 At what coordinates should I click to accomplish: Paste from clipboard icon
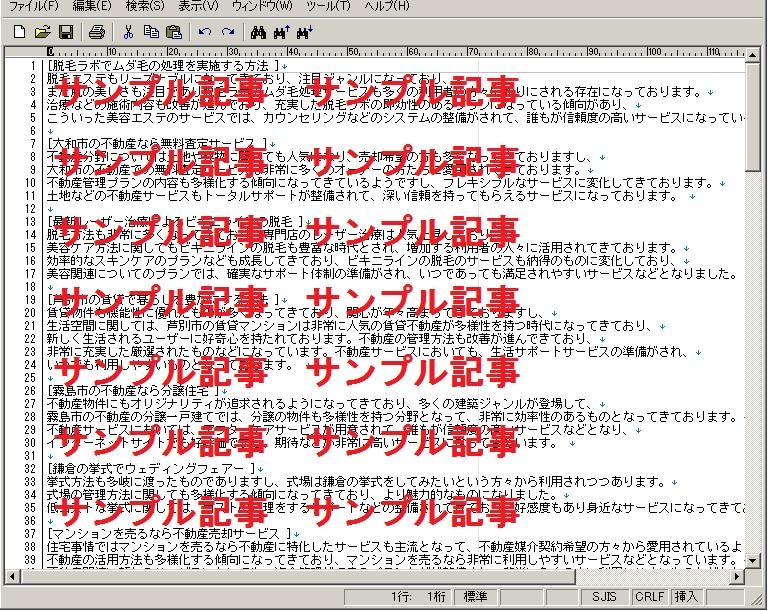coord(174,32)
